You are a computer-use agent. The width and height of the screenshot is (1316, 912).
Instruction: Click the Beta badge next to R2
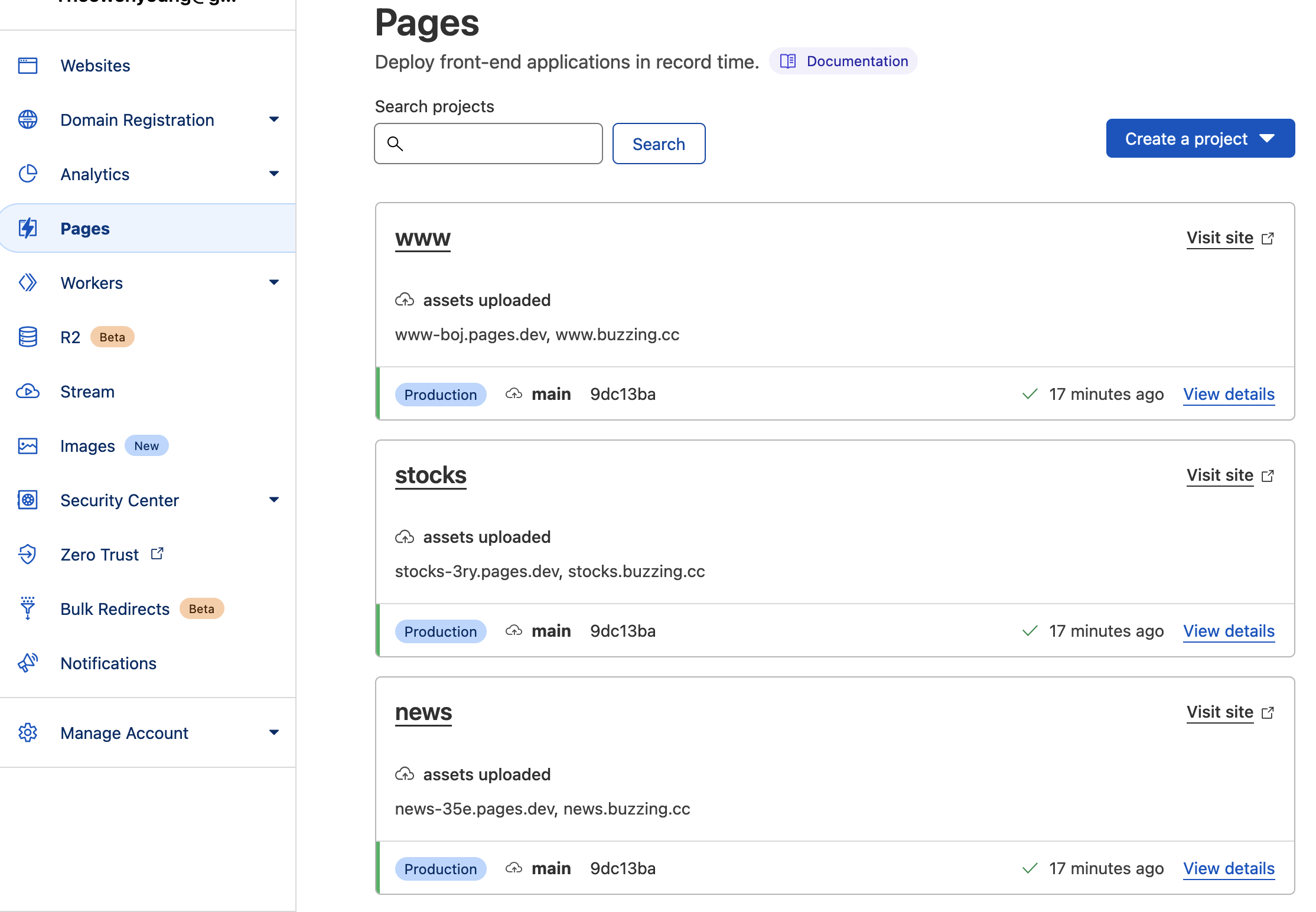[112, 337]
